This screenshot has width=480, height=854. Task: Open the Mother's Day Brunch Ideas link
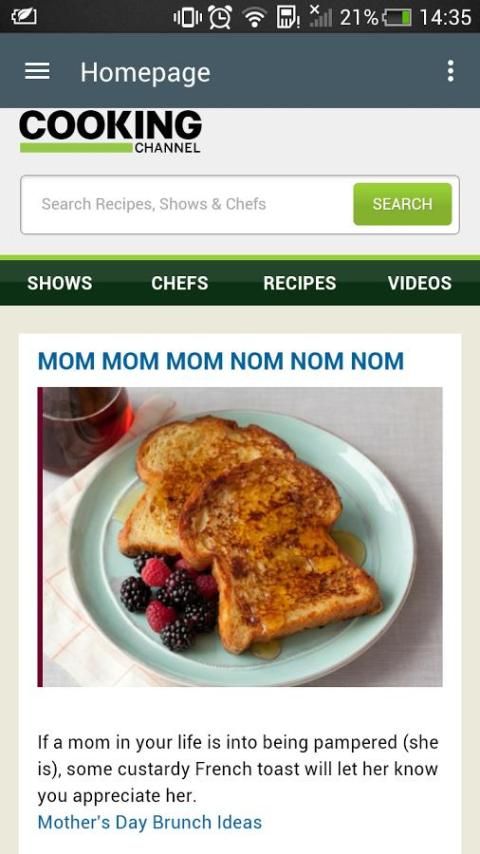pyautogui.click(x=150, y=821)
